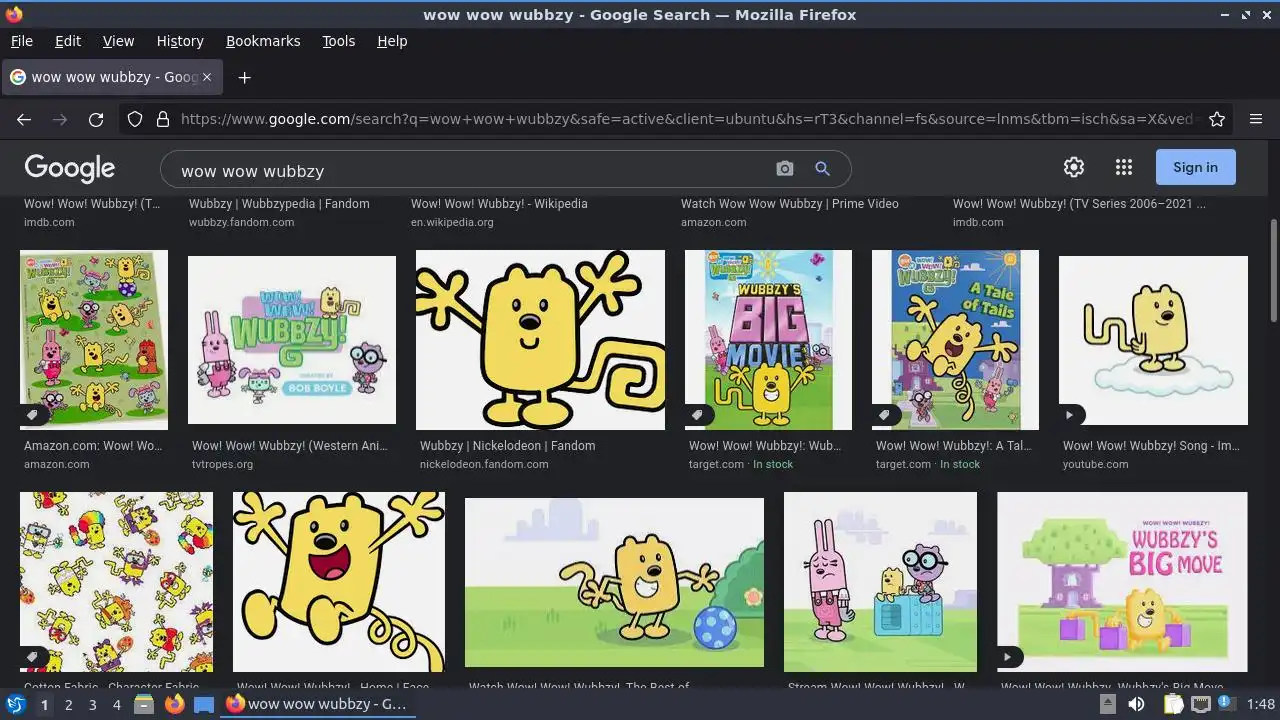Screen dimensions: 1280x720
Task: Click the blue search magnifier icon
Action: [822, 169]
